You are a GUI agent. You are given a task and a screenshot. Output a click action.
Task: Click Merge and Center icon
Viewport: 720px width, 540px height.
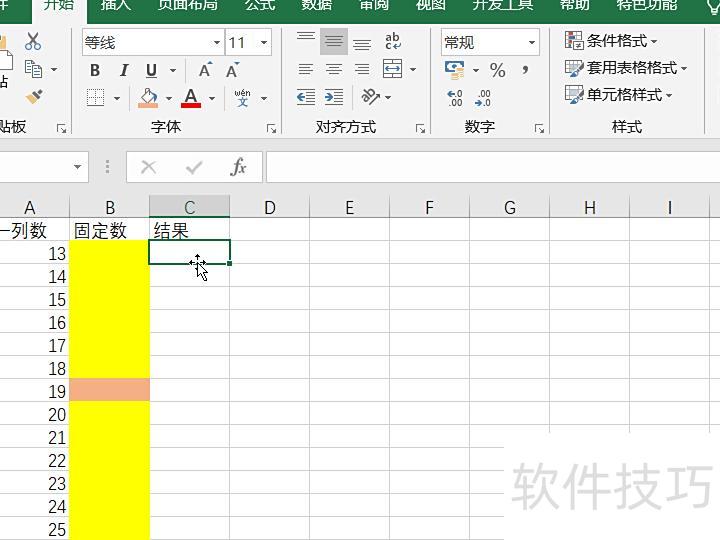tap(393, 69)
